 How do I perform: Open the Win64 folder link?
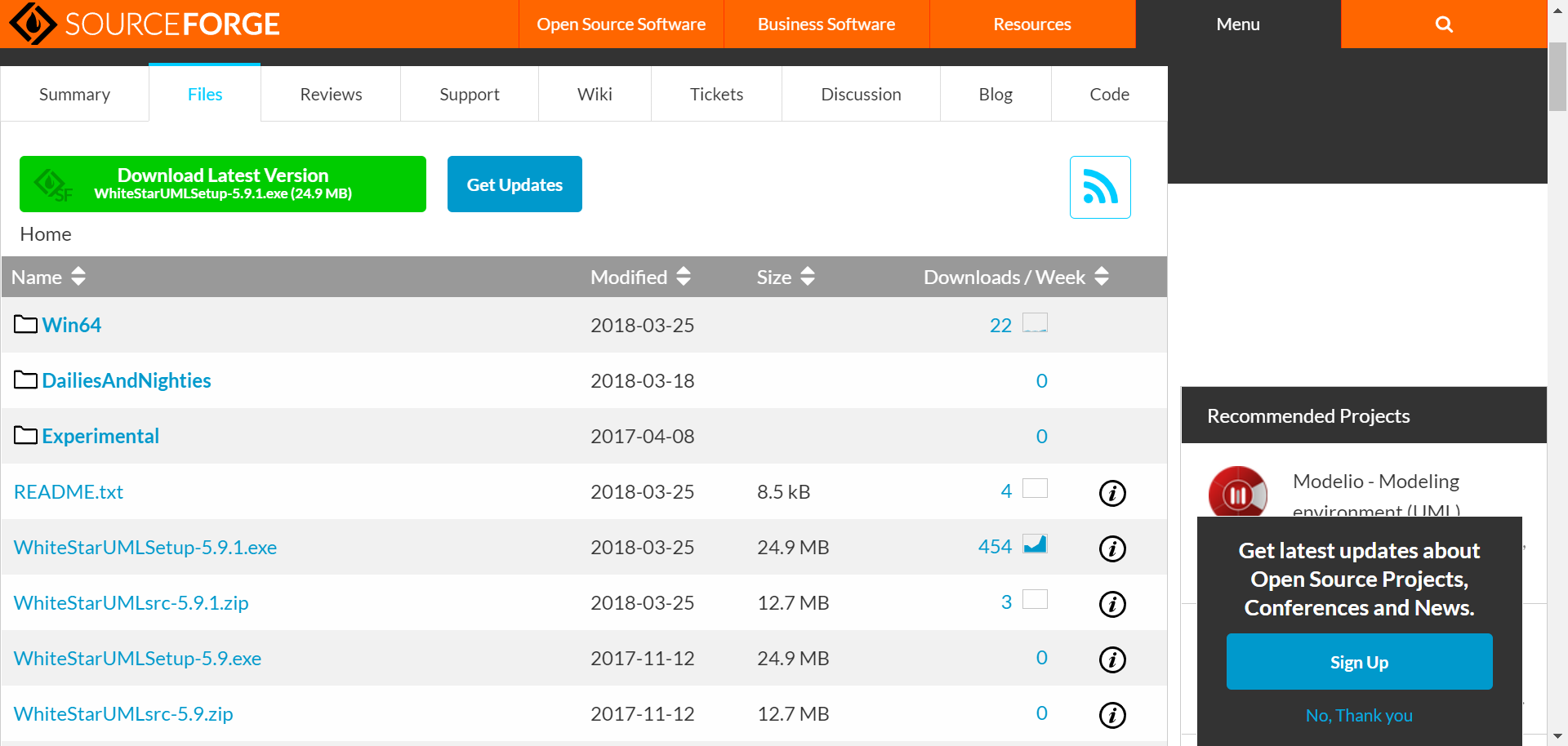[x=72, y=325]
